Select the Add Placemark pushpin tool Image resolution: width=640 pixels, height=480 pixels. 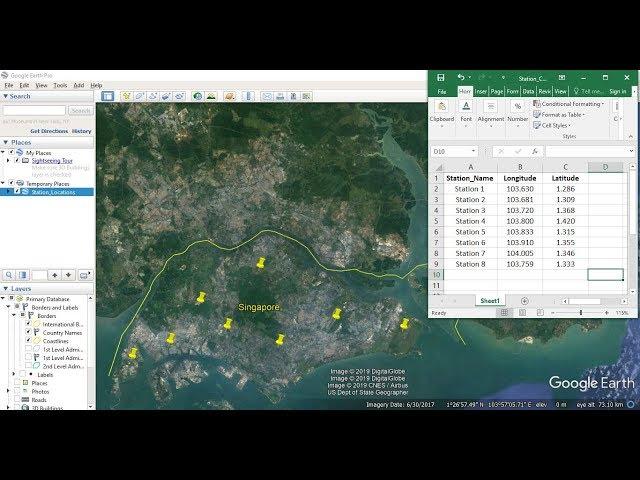(126, 96)
